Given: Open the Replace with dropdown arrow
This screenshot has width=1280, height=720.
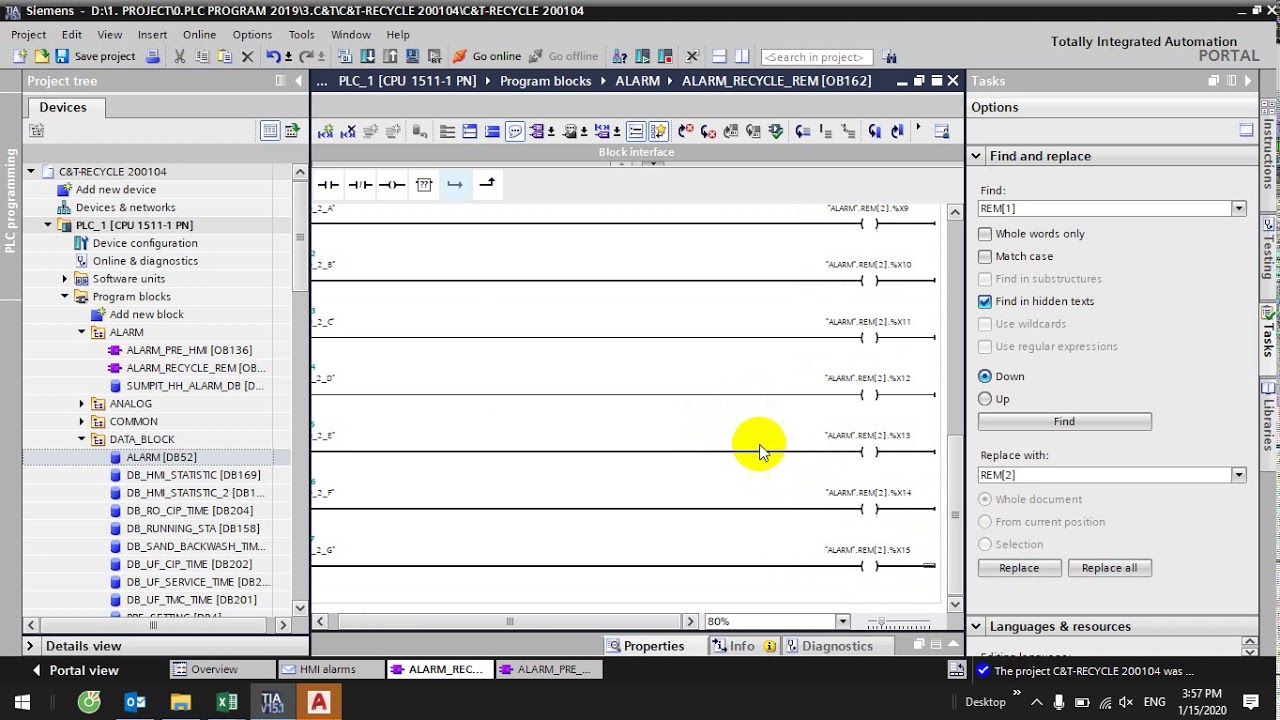Looking at the screenshot, I should tap(1239, 475).
